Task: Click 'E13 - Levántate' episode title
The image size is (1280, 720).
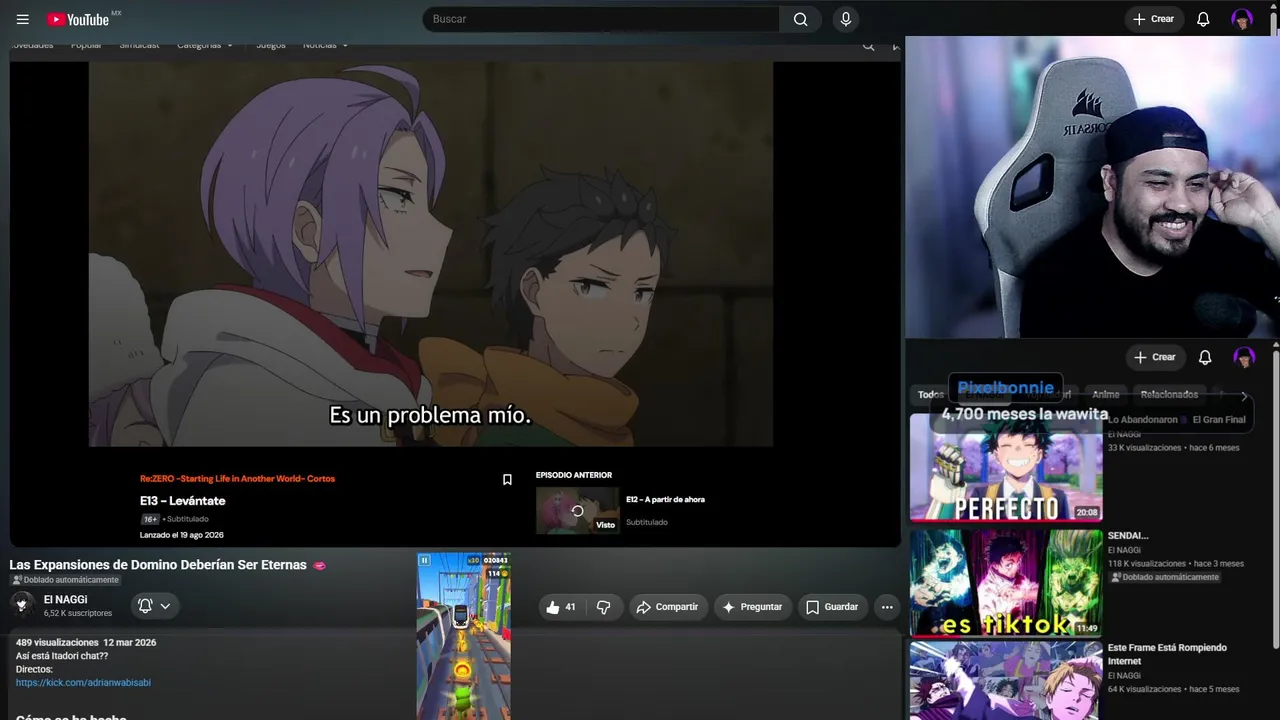Action: pos(183,501)
